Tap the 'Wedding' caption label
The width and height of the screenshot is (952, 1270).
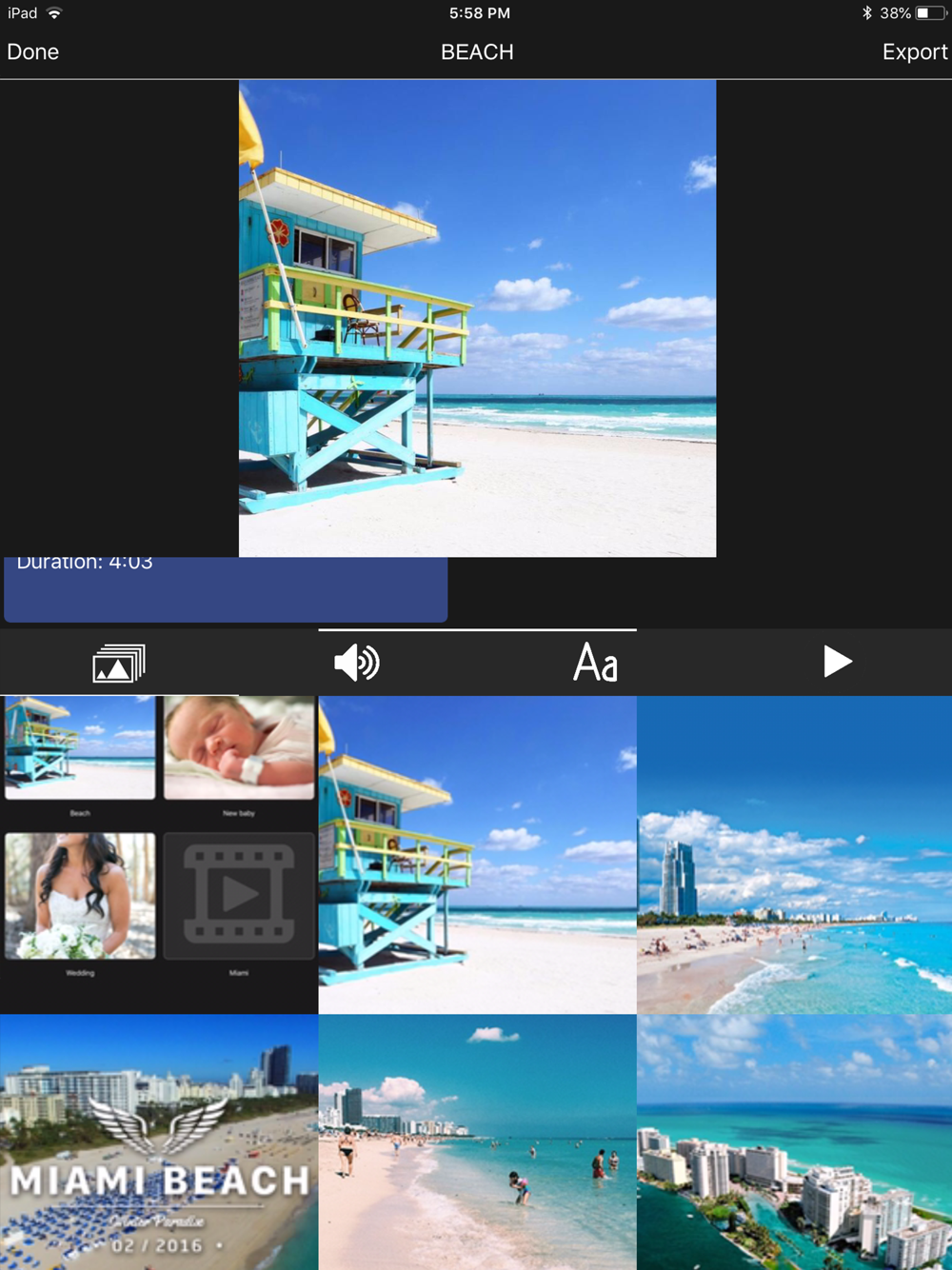coord(80,973)
